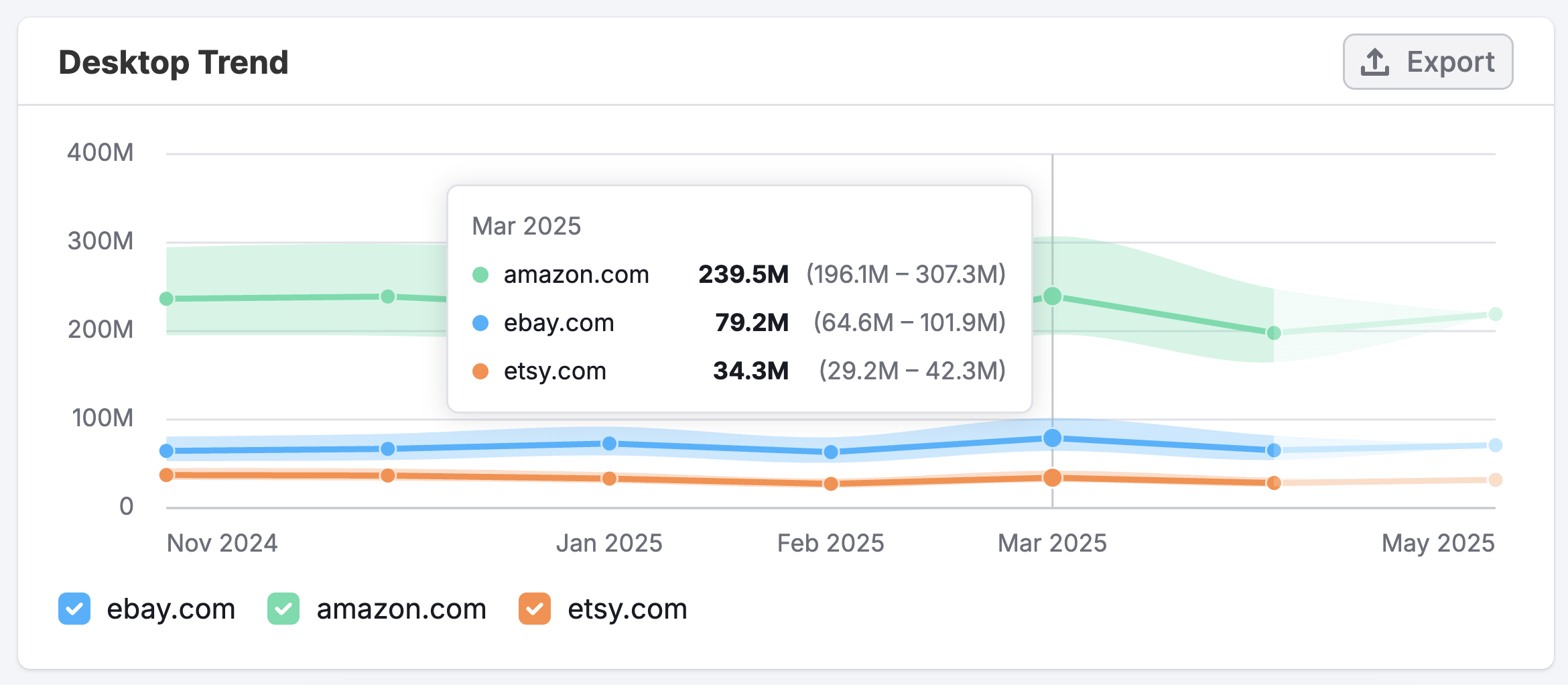Disable the amazon.com legend checkbox
This screenshot has width=1568, height=685.
tap(283, 609)
